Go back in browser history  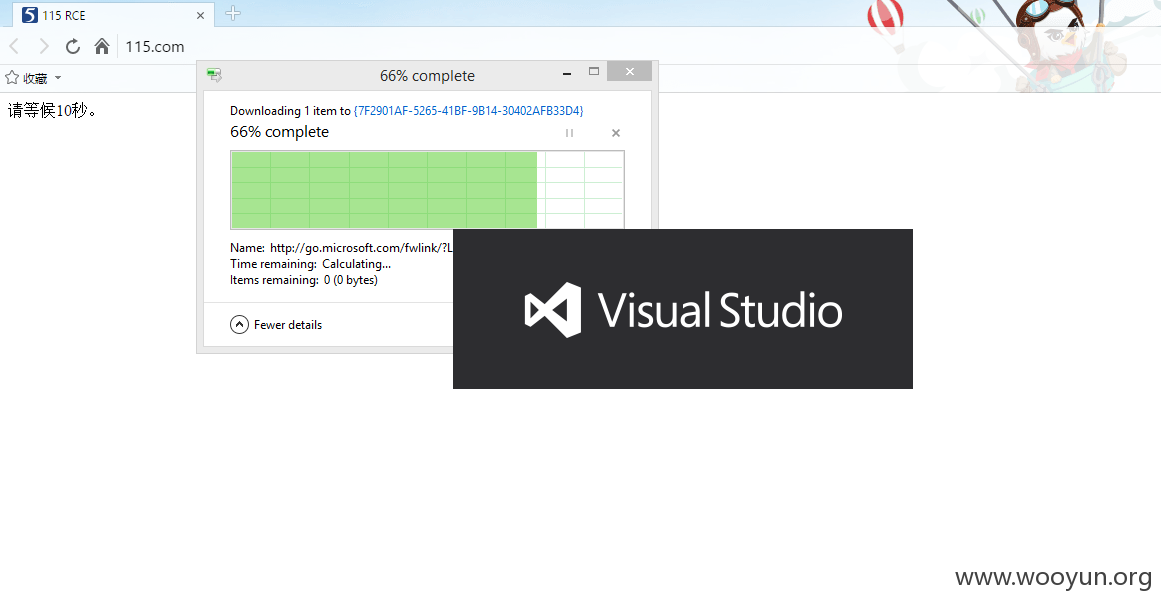coord(14,47)
